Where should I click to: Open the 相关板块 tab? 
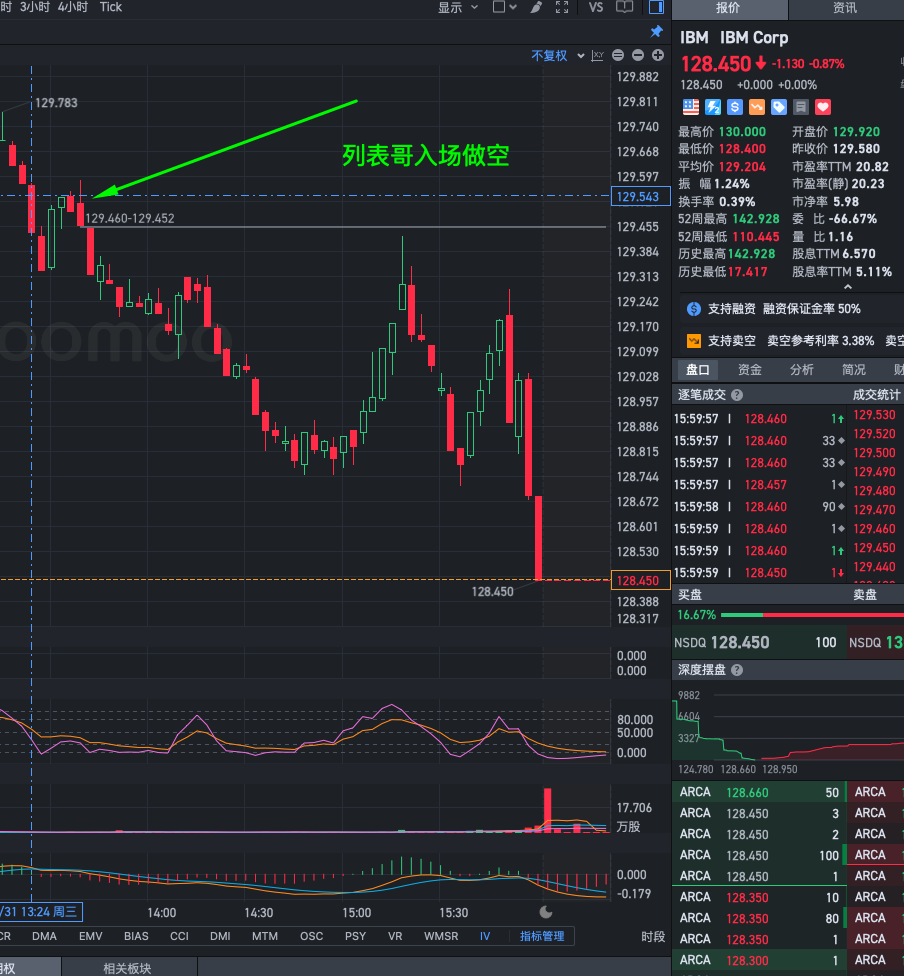click(x=128, y=968)
